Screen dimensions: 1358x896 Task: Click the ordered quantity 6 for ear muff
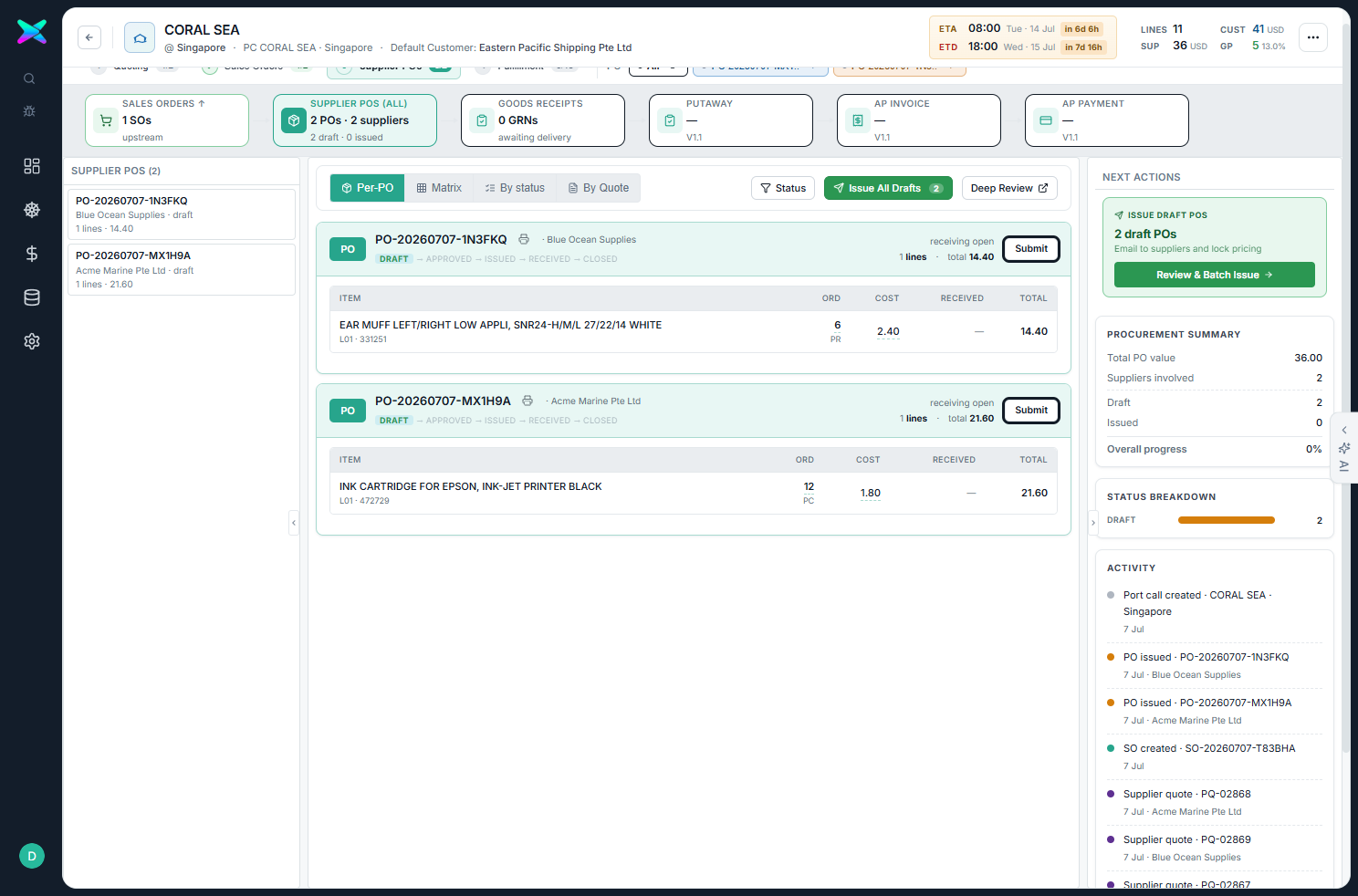pyautogui.click(x=837, y=325)
